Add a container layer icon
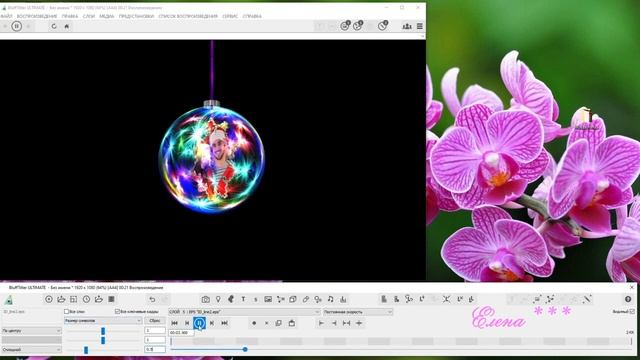Image resolution: width=640 pixels, height=360 pixels. click(293, 299)
